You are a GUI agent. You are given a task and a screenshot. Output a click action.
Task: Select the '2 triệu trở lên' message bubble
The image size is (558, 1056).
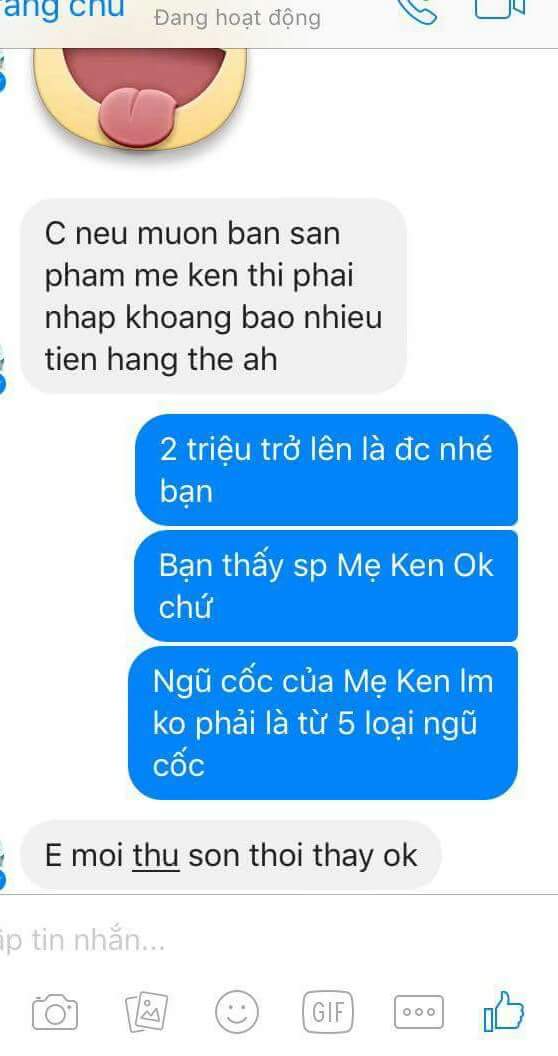click(326, 469)
